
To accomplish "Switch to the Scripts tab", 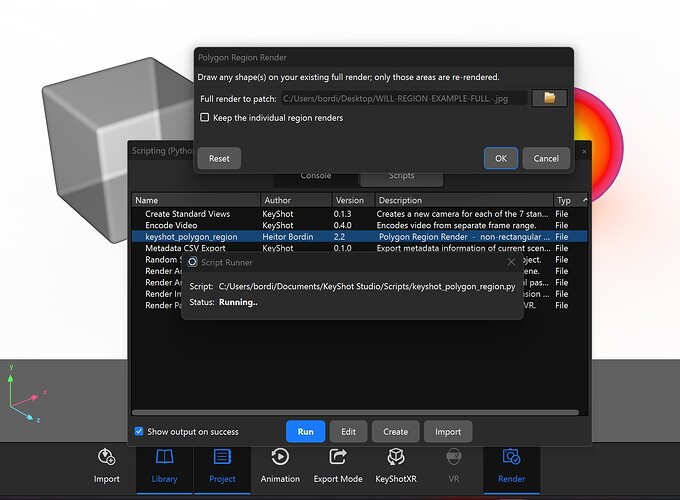I will tap(402, 176).
